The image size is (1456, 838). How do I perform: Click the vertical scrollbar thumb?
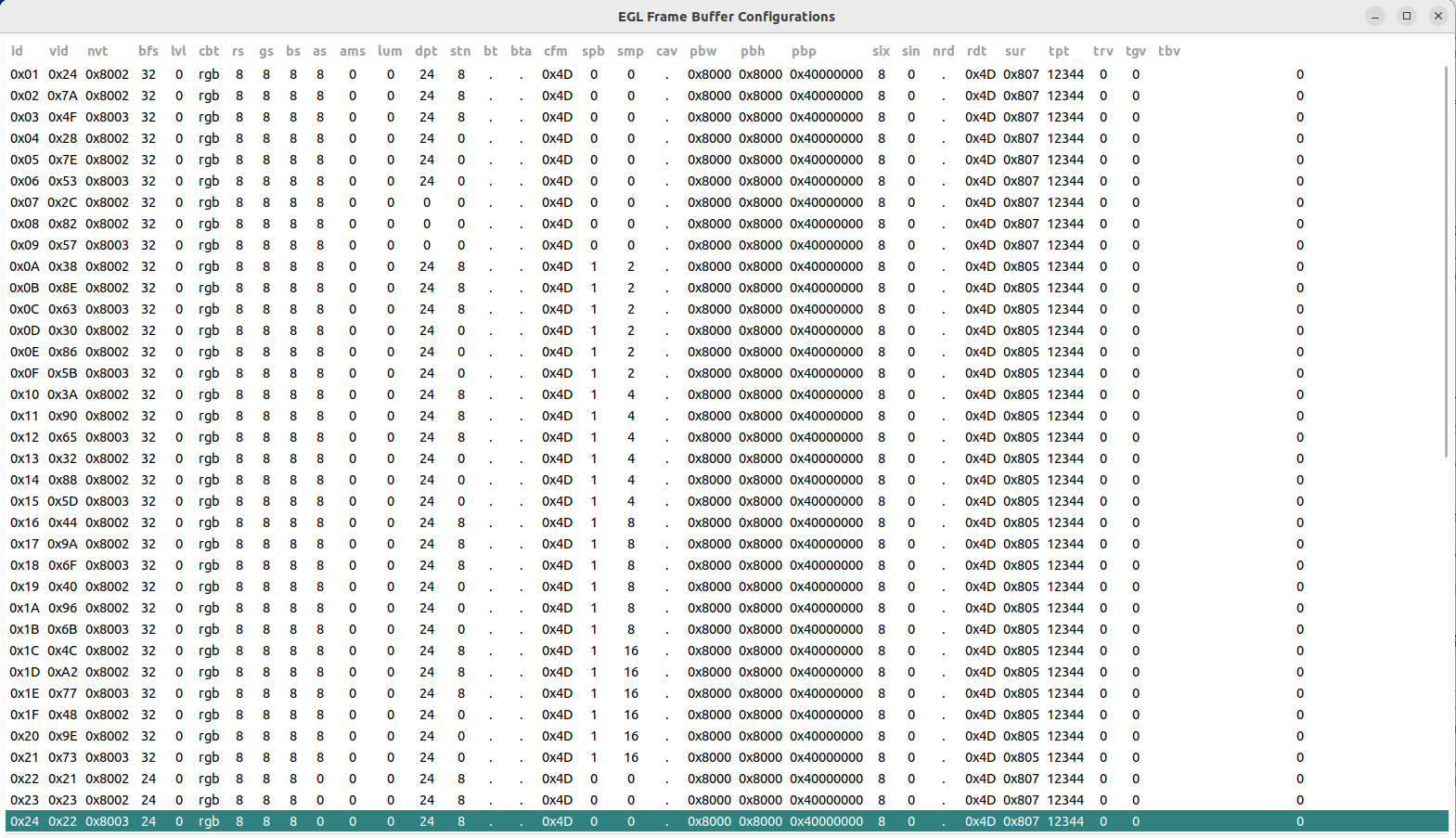(x=1446, y=261)
